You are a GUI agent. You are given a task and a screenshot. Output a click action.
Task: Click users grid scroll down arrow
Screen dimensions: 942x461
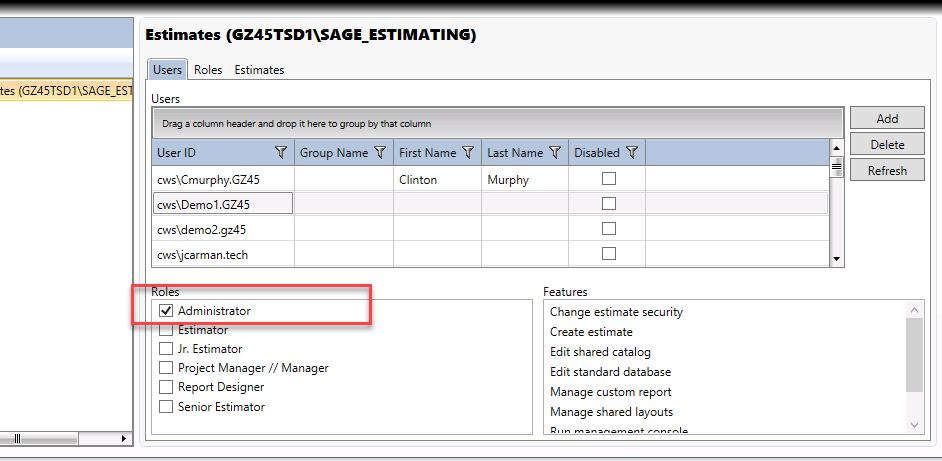(x=836, y=259)
